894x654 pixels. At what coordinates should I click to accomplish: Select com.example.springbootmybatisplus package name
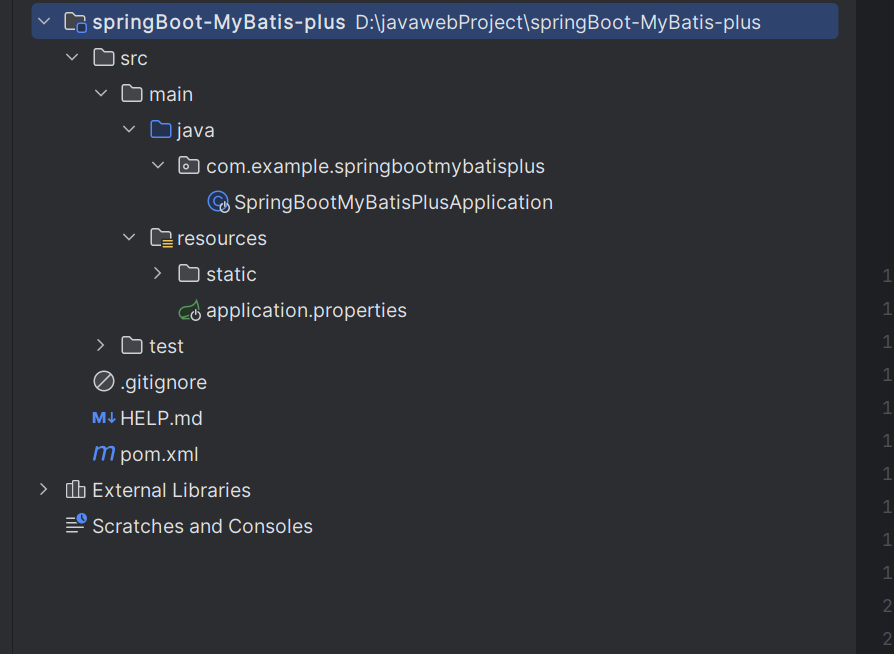(x=375, y=166)
